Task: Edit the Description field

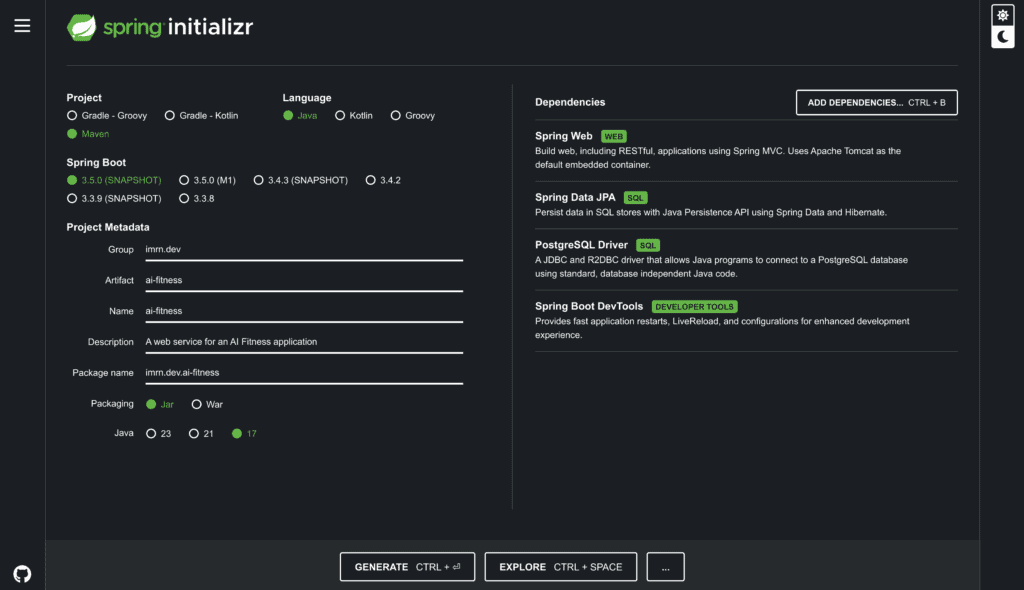Action: click(x=304, y=342)
